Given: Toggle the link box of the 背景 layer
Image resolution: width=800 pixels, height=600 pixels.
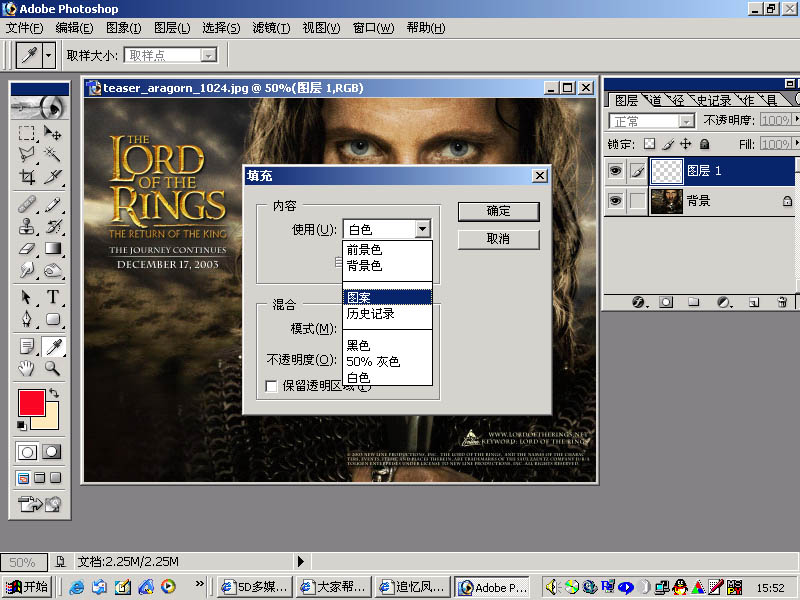Looking at the screenshot, I should pyautogui.click(x=637, y=201).
